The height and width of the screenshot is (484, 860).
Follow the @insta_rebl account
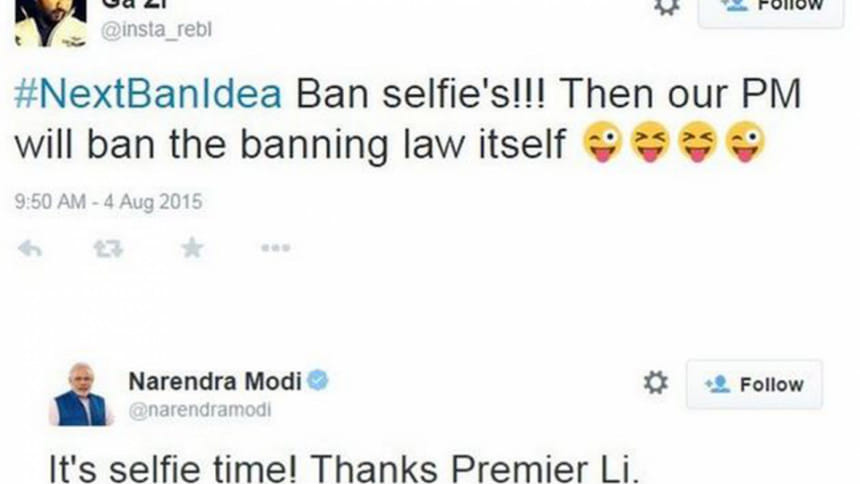click(x=771, y=8)
